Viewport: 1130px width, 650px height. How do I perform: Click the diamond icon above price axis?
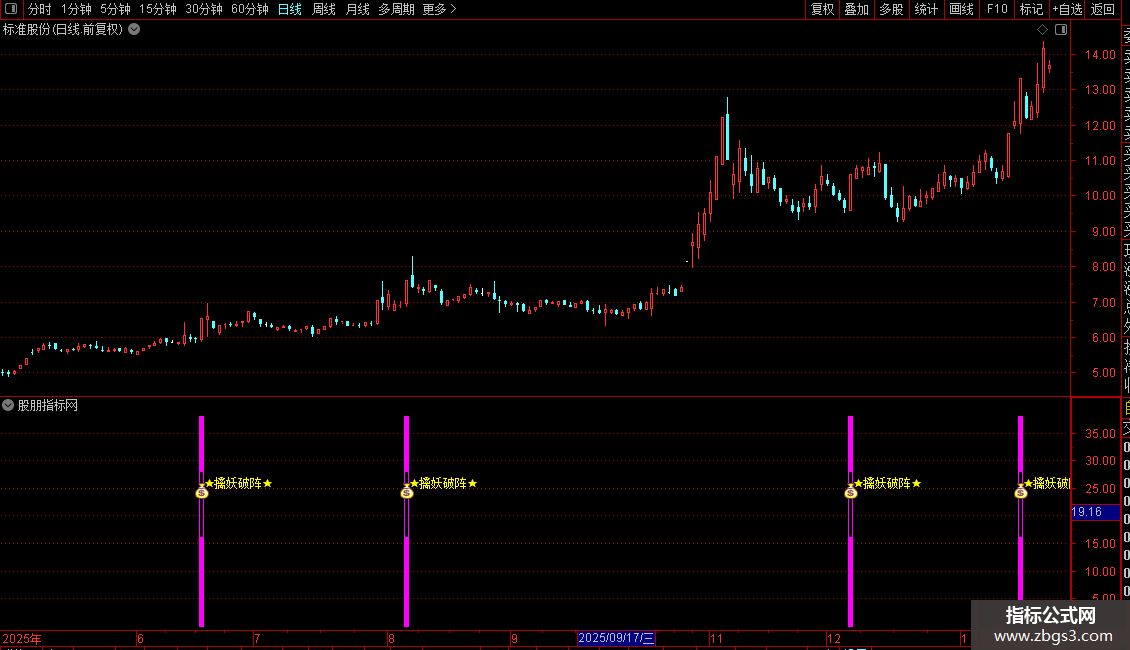click(1042, 30)
